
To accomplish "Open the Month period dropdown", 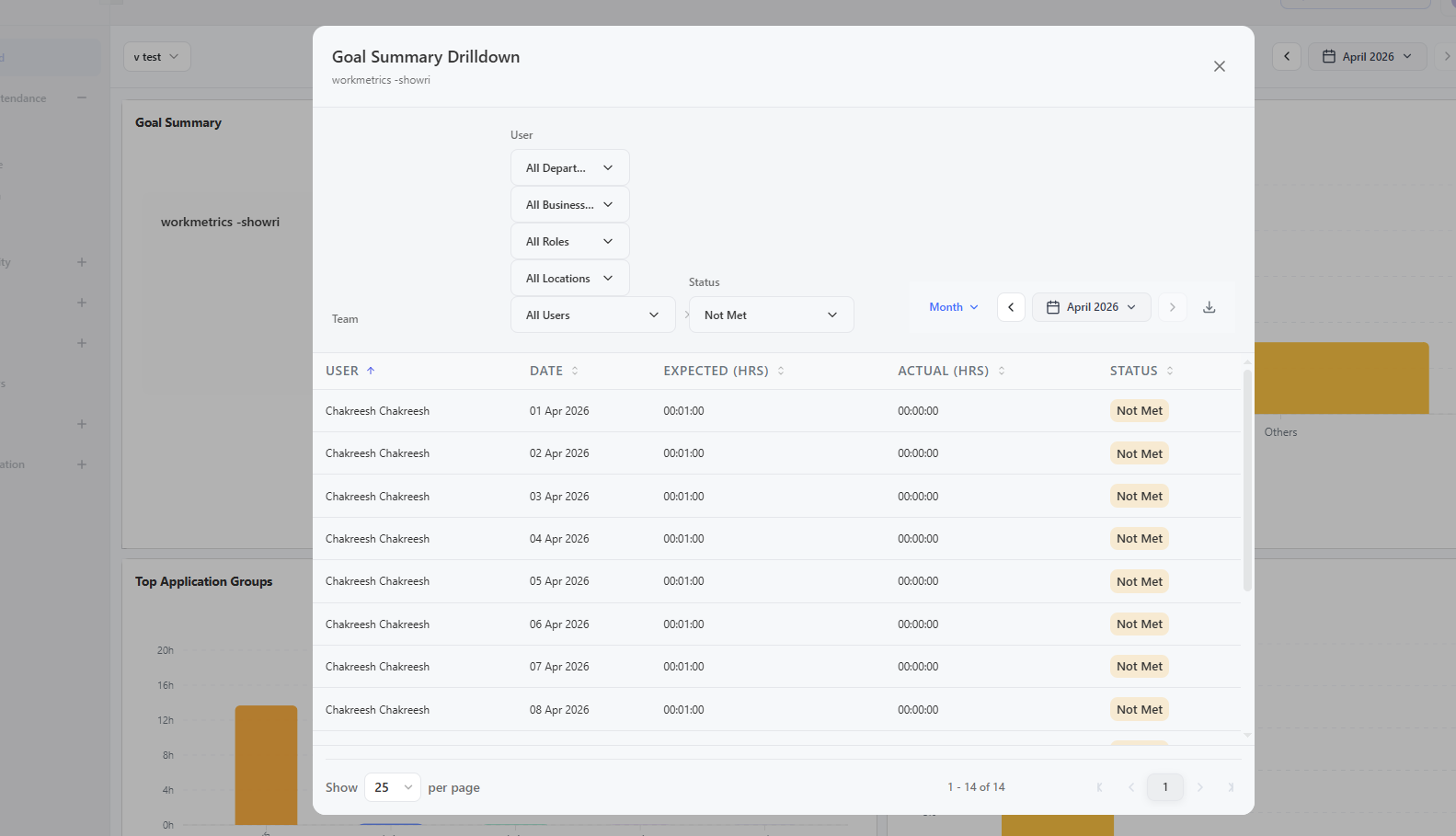I will pos(953,307).
